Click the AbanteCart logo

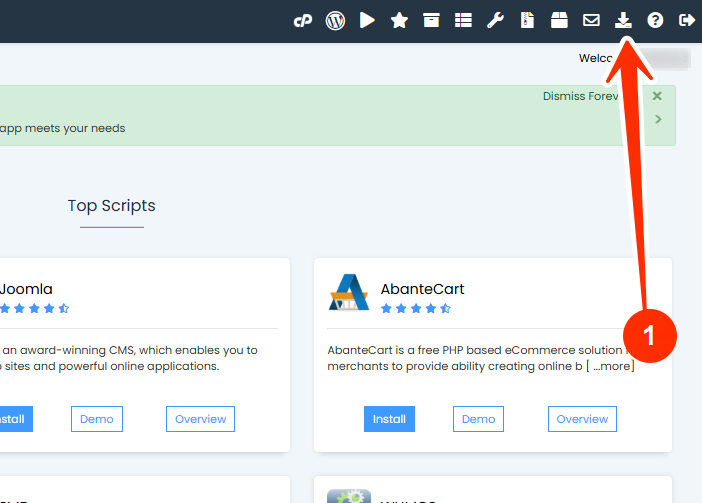pos(349,292)
